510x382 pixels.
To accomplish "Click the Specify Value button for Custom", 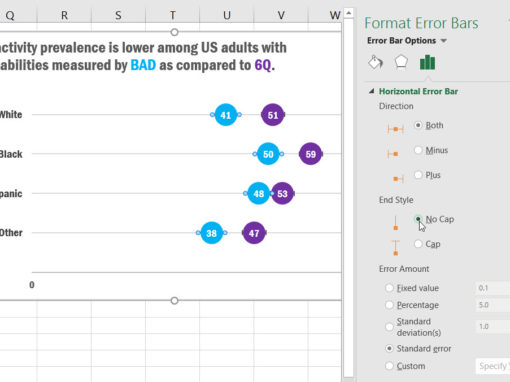I will [493, 366].
